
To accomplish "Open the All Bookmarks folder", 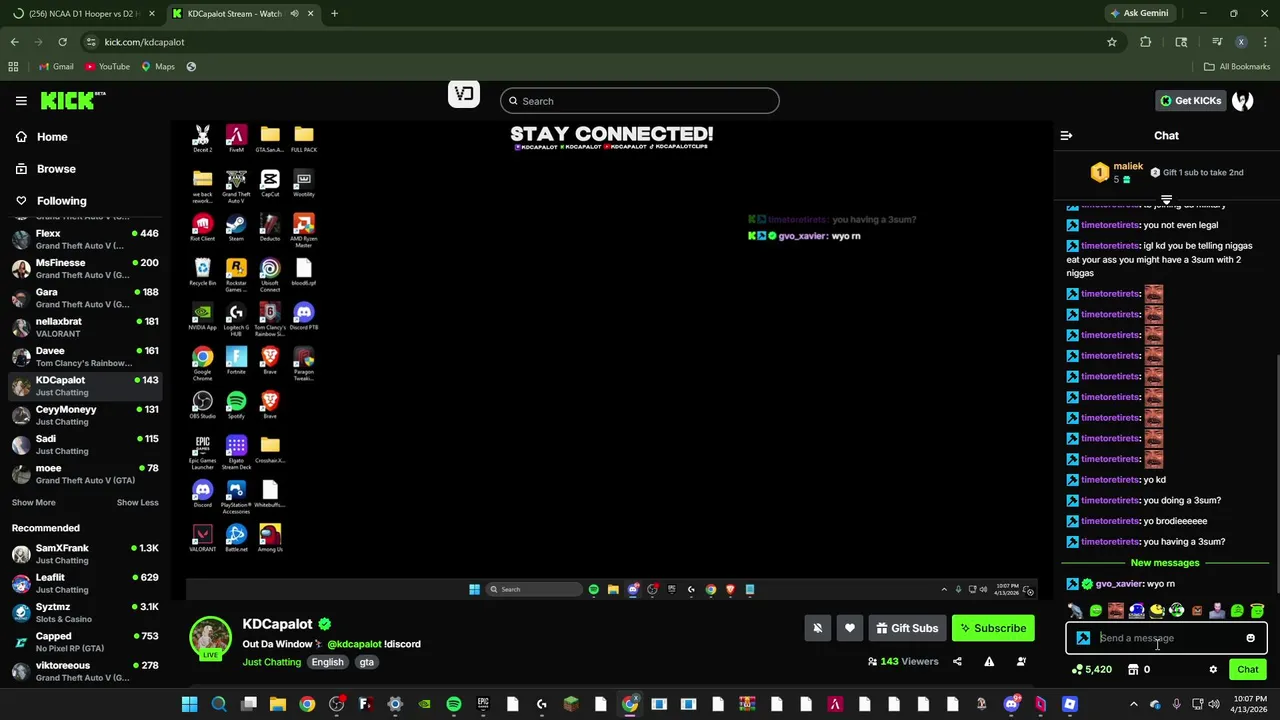I will tap(1237, 66).
